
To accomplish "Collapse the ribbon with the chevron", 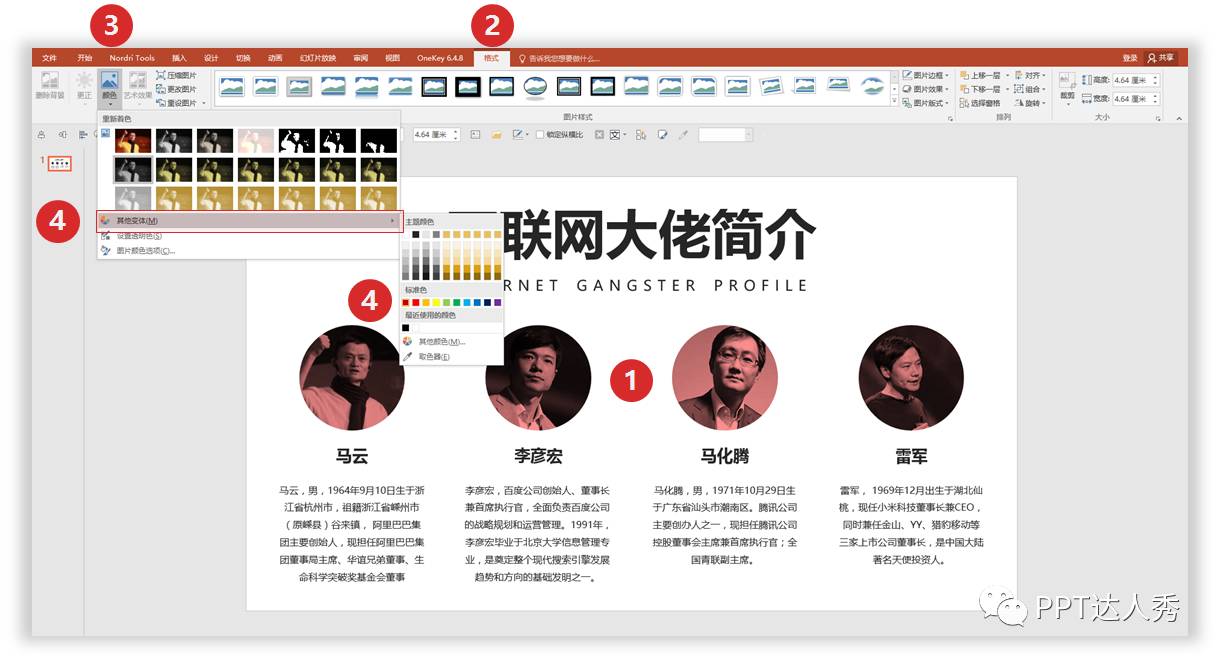I will click(1178, 118).
